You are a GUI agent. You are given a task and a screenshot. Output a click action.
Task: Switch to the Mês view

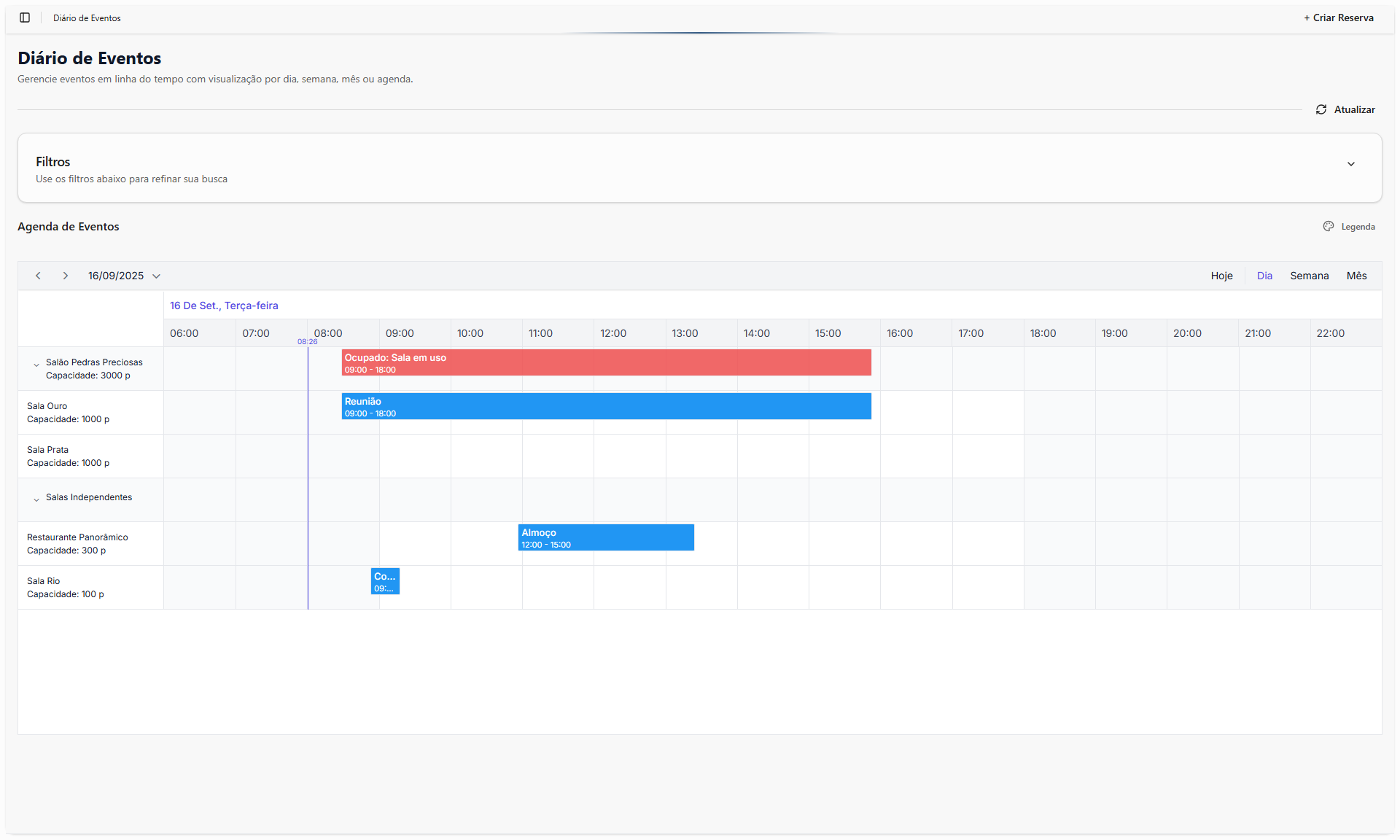[x=1356, y=276]
